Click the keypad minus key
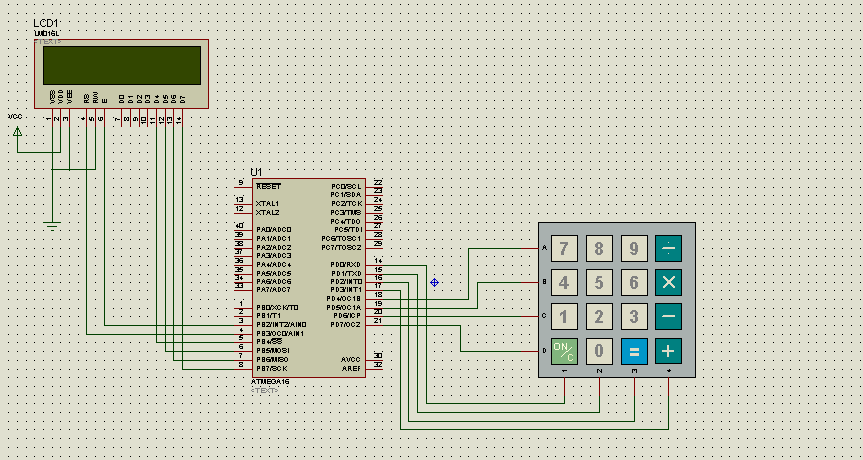Screen dimensions: 863x460 pyautogui.click(x=668, y=317)
